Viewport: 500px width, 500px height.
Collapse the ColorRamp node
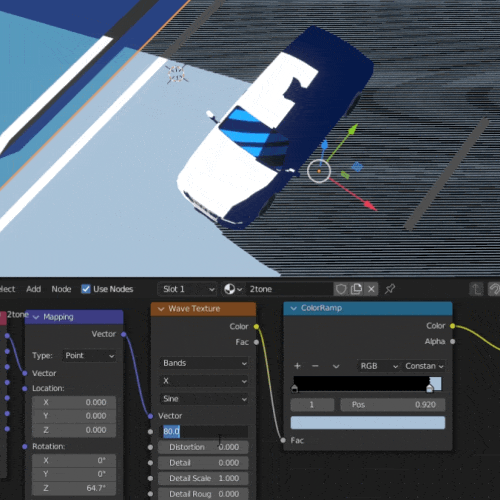pos(294,308)
